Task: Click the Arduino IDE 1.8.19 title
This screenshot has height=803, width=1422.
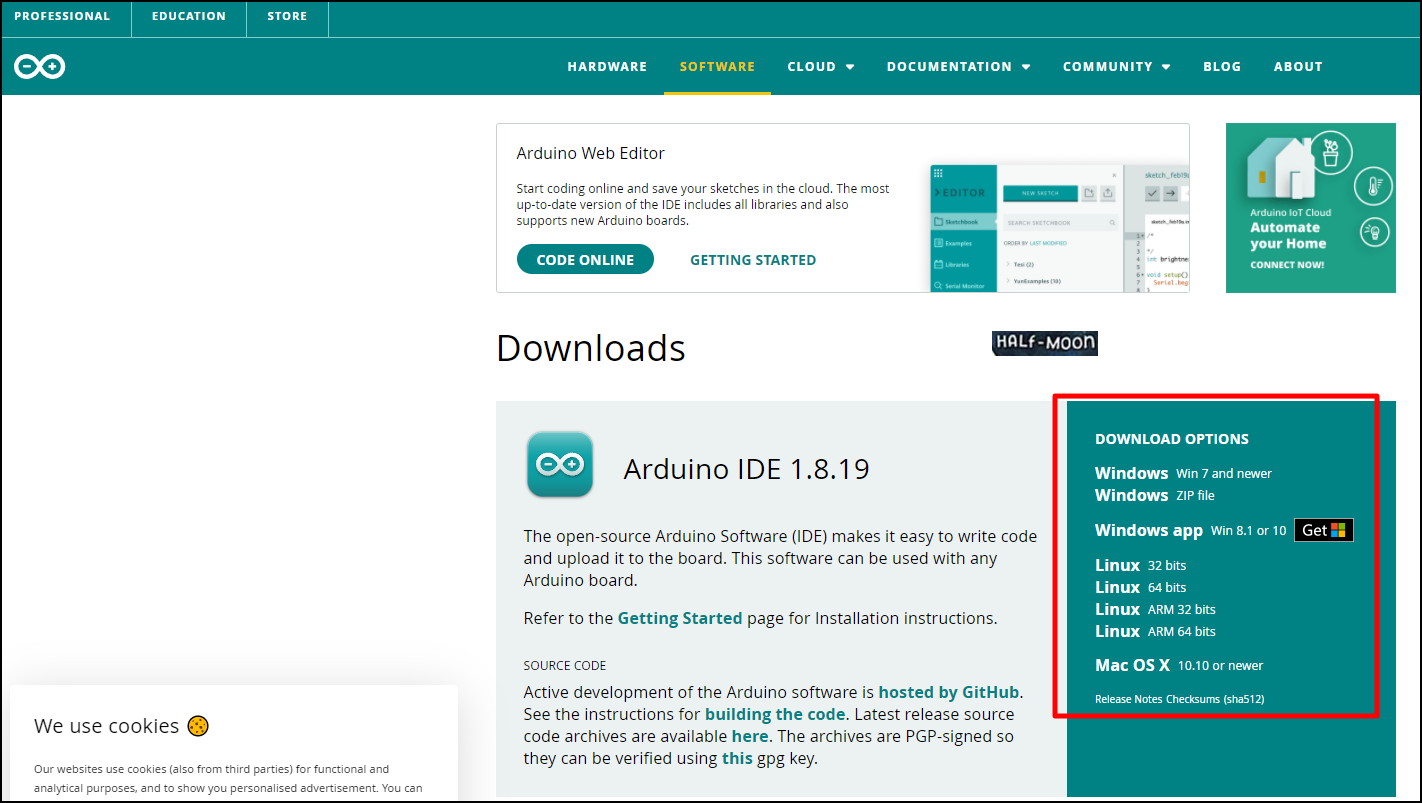Action: pos(747,468)
